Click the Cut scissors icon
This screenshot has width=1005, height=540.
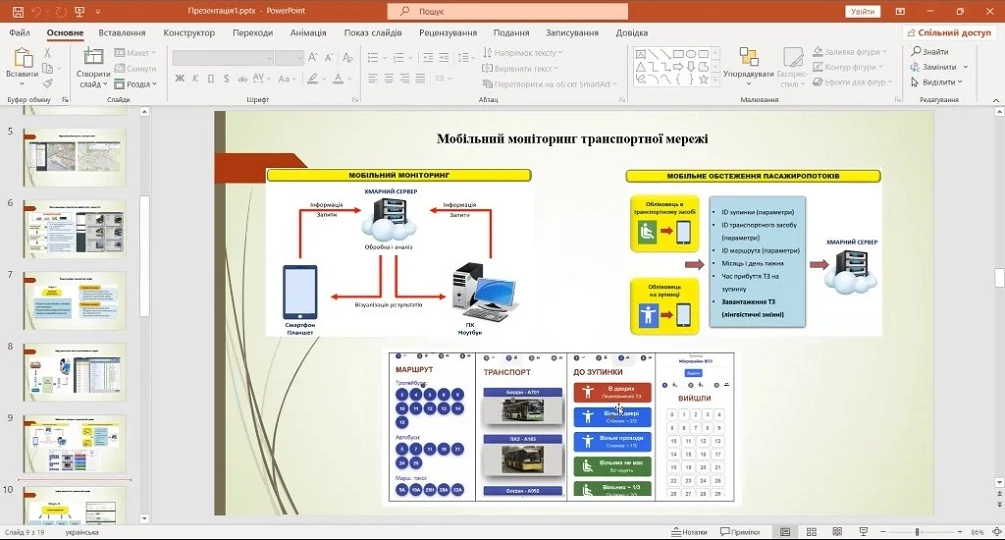[x=47, y=52]
